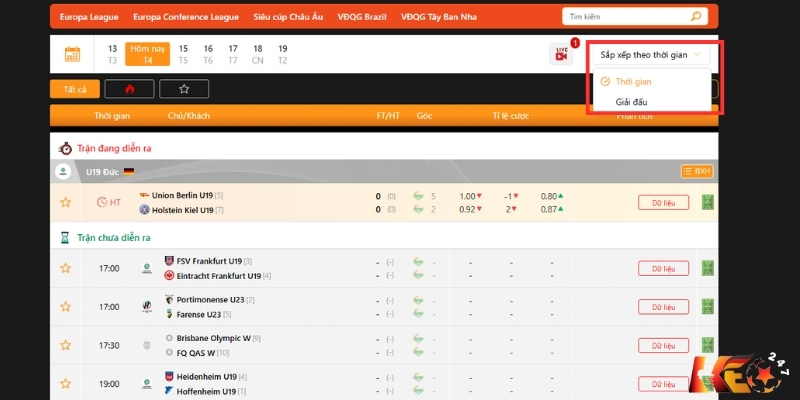Click league logo in FSV Frankfurt row
This screenshot has height=400, width=800.
[x=147, y=268]
